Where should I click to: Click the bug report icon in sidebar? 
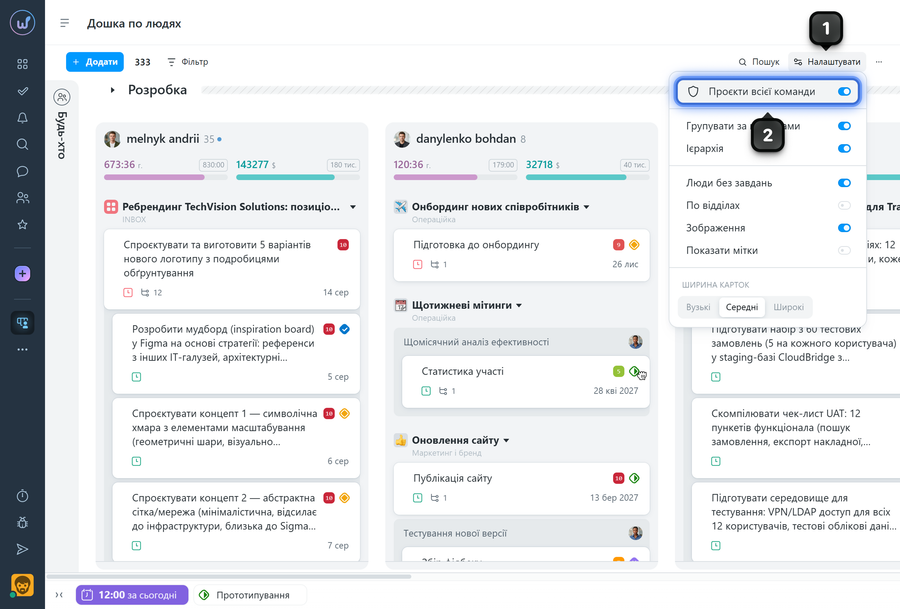22,522
